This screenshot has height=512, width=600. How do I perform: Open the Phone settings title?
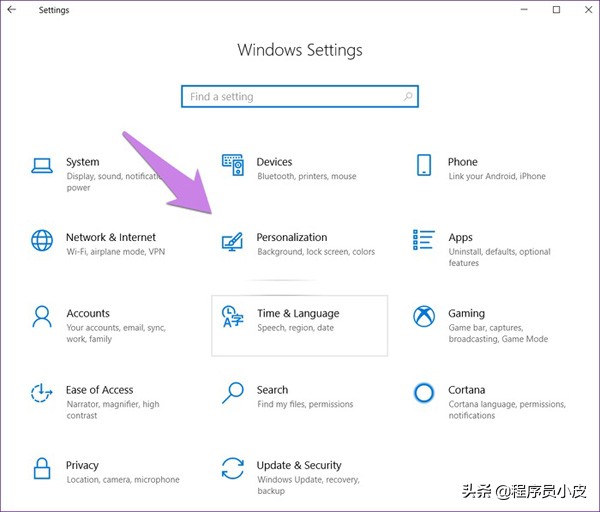(x=463, y=162)
